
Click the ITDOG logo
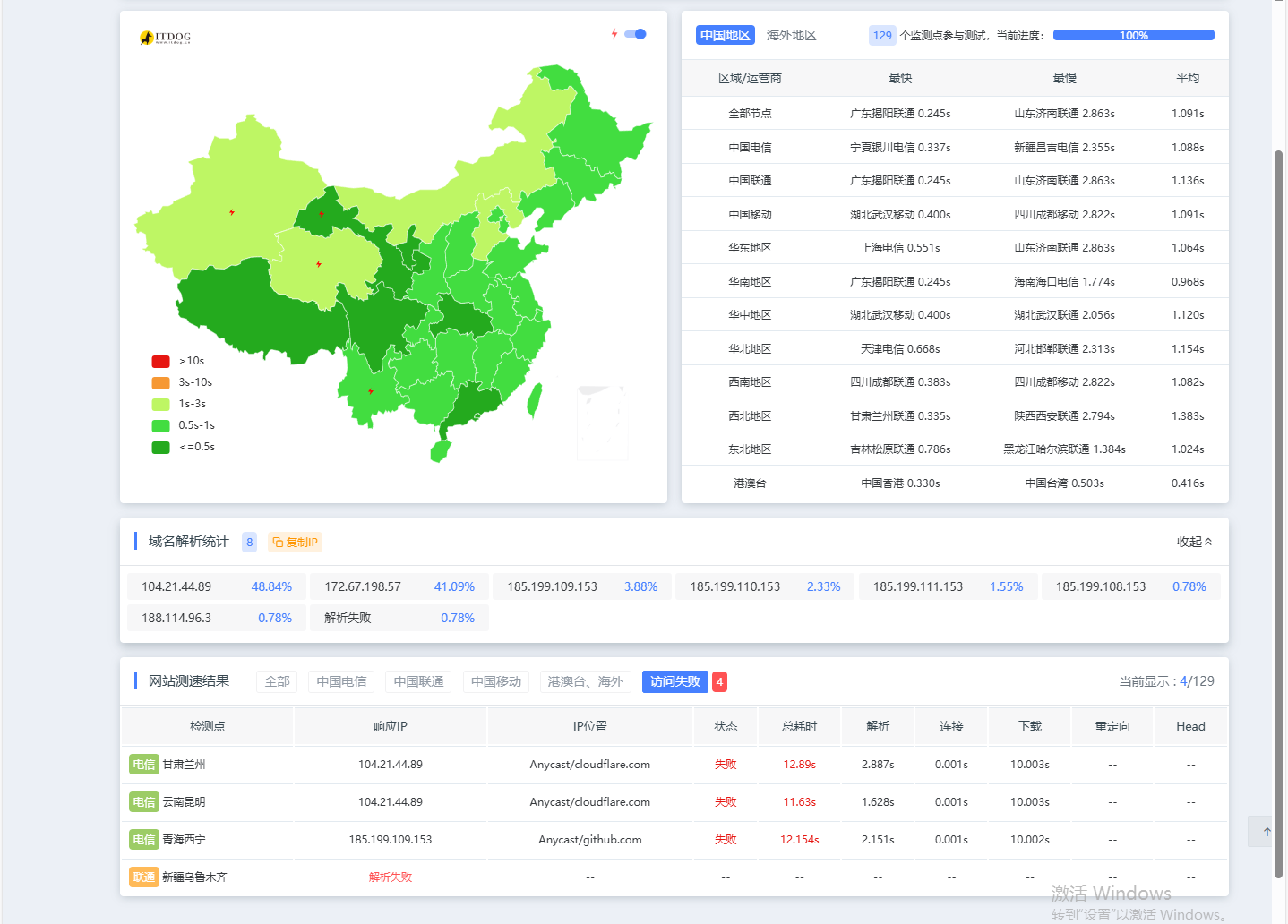[x=166, y=38]
